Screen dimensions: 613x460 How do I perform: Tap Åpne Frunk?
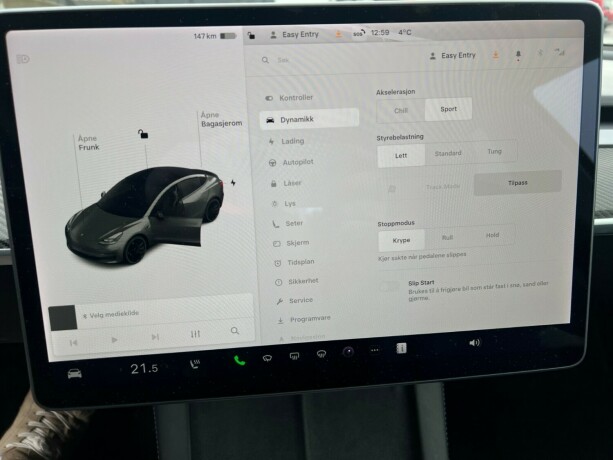[89, 143]
